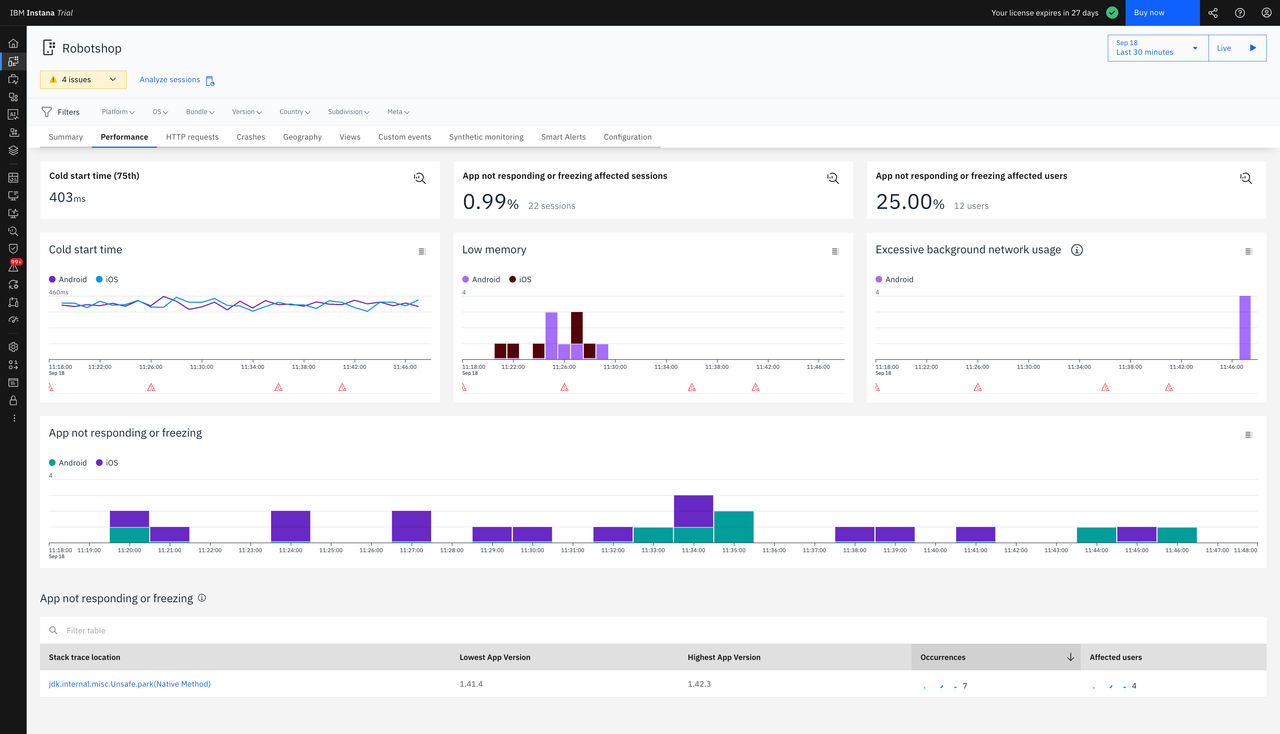The height and width of the screenshot is (734, 1280).
Task: Click first warning marker under Cold start chart
Action: 51,387
